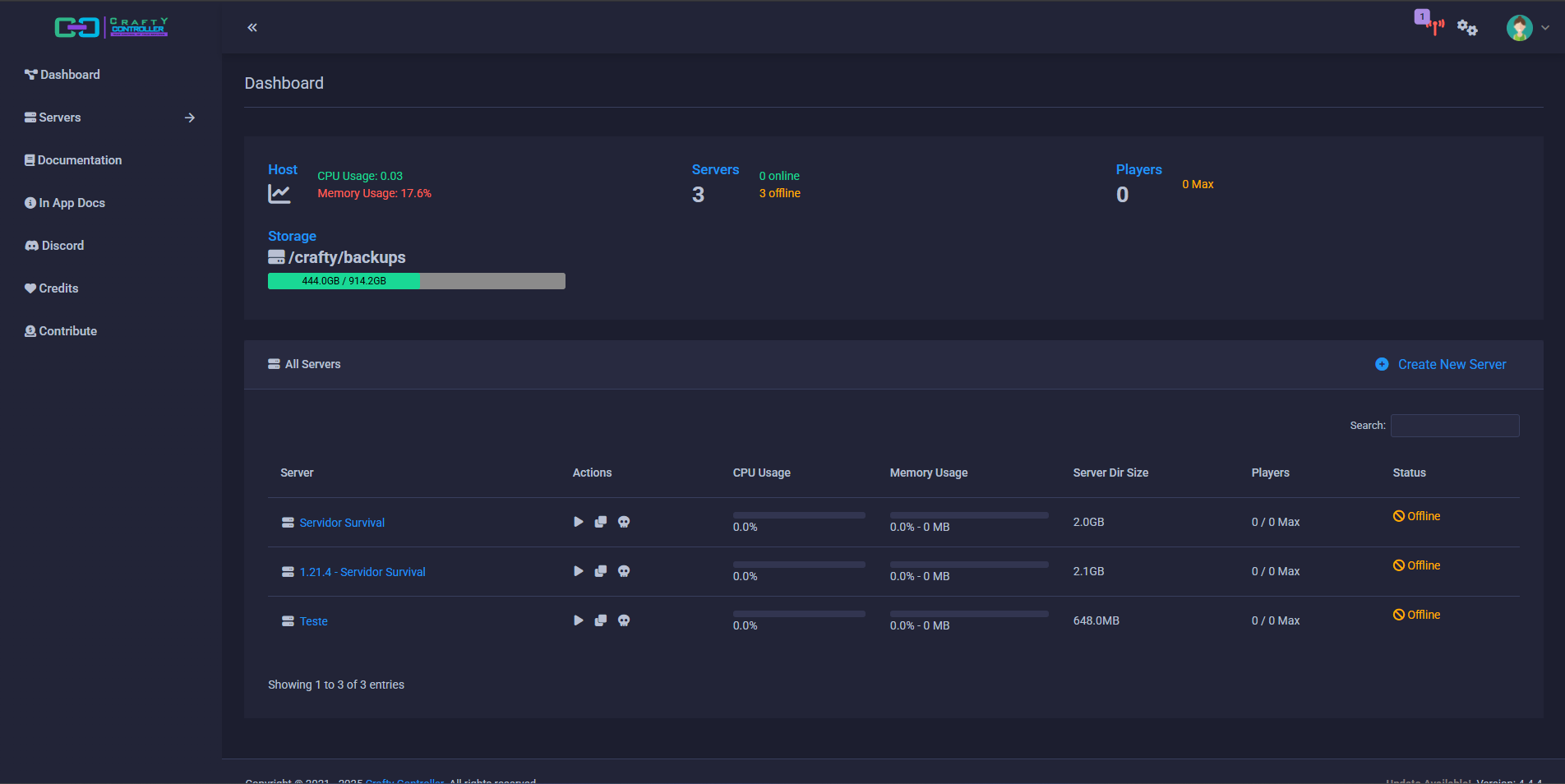Click Teste memory usage bar
This screenshot has height=784, width=1565.
pyautogui.click(x=969, y=614)
